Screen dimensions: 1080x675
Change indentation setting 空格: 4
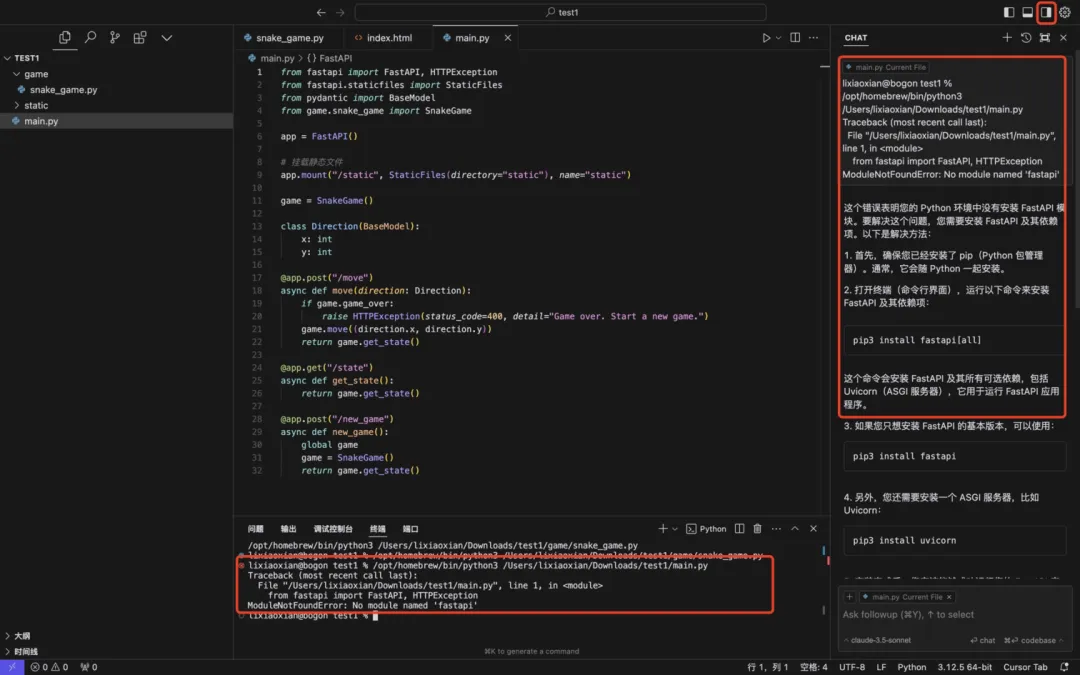(813, 667)
